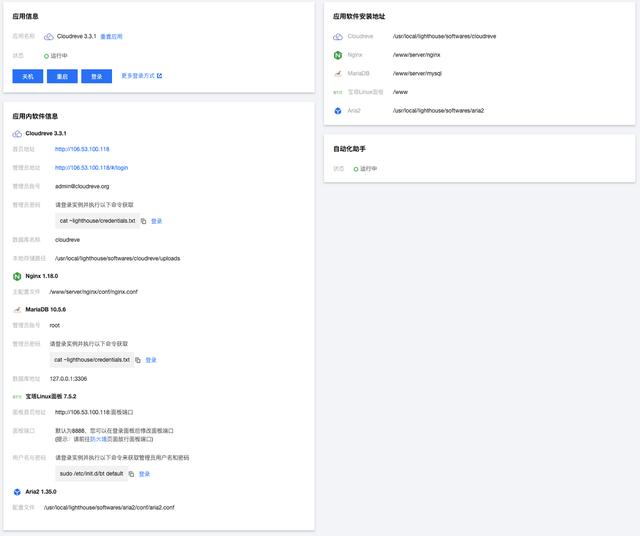Viewport: 640px width, 536px height.
Task: Click the 重置应用 reset application link
Action: pos(111,36)
